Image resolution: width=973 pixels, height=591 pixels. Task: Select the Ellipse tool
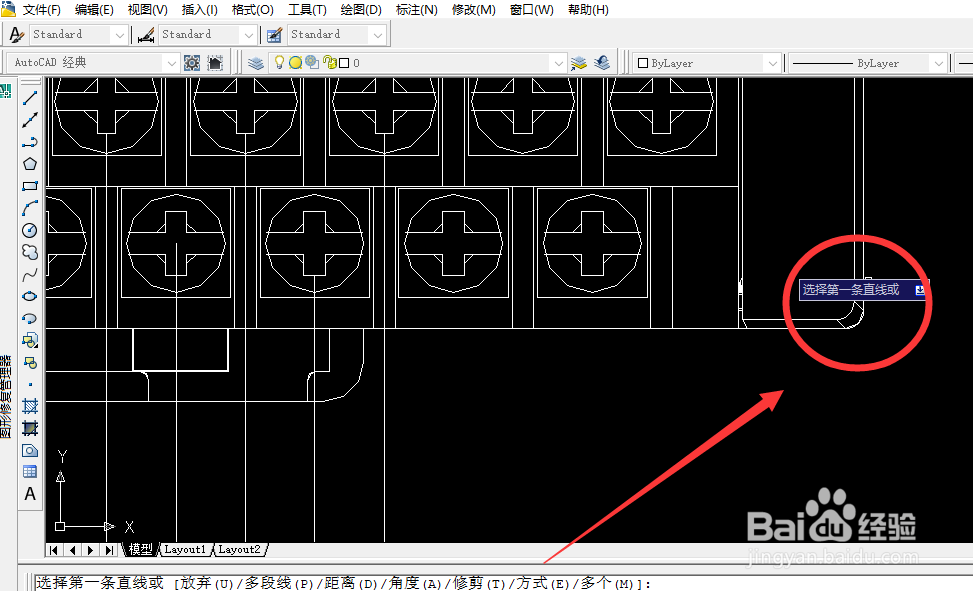pyautogui.click(x=30, y=296)
